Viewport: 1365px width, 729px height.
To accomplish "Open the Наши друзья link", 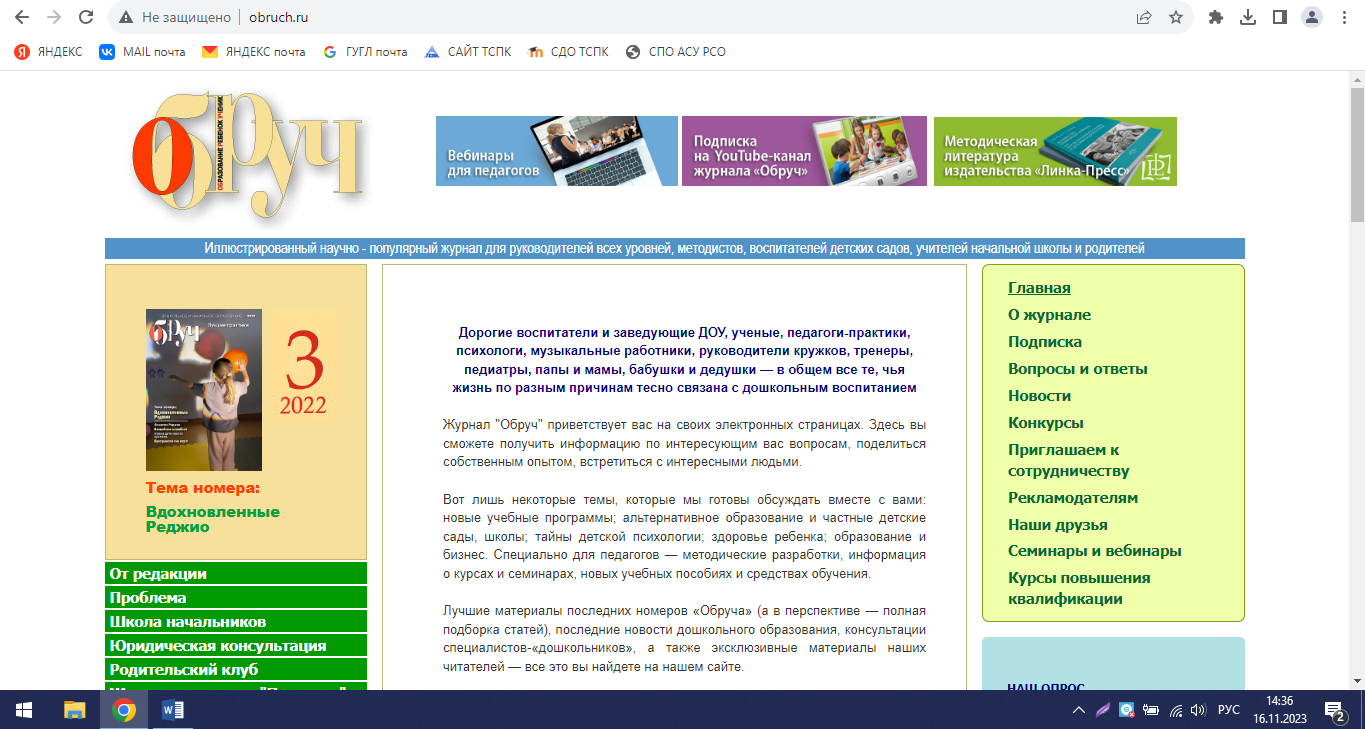I will coord(1058,525).
